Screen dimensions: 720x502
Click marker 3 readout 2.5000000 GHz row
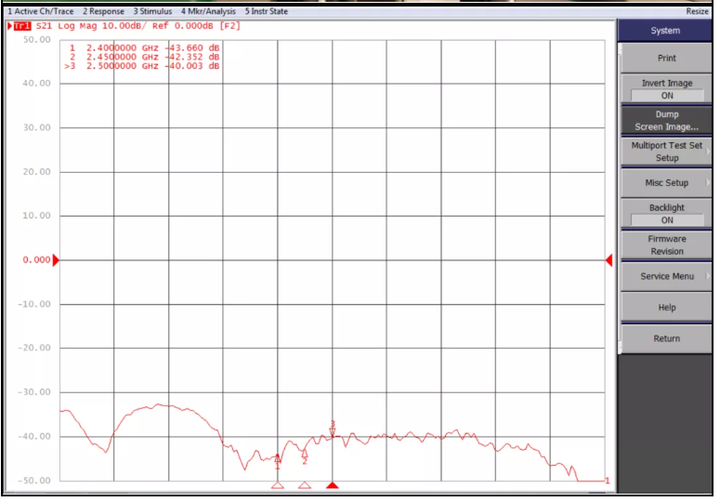point(142,66)
